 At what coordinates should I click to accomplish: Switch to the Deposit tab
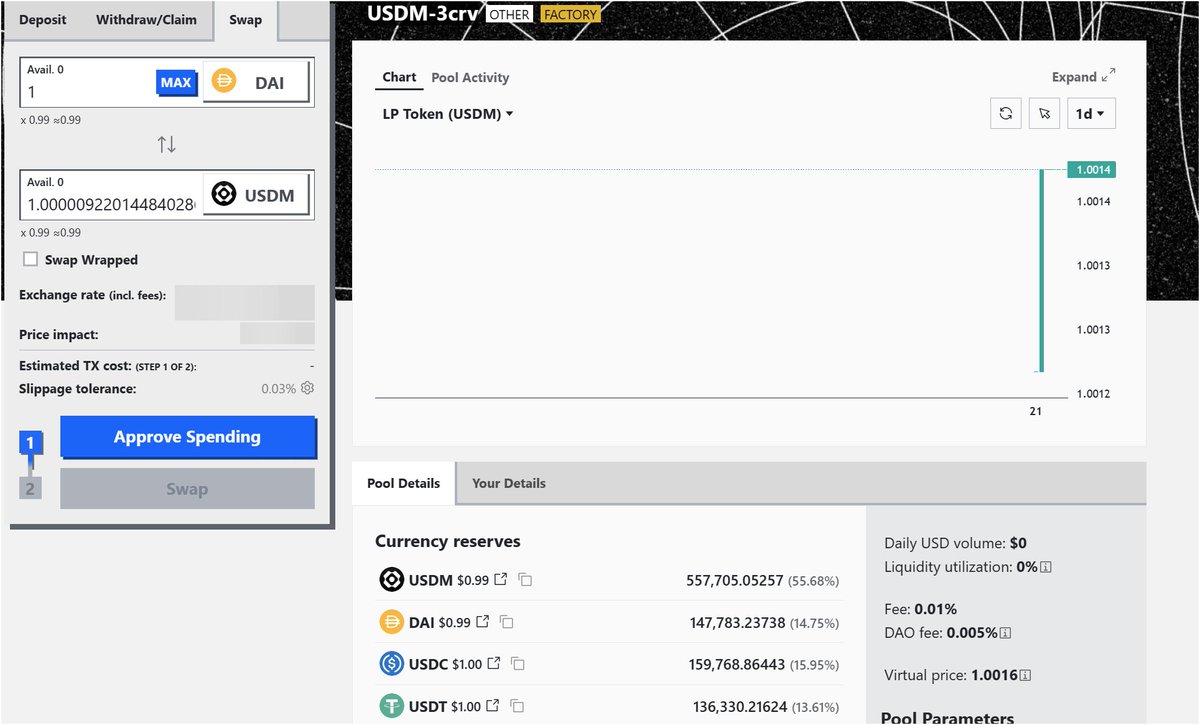[x=43, y=20]
